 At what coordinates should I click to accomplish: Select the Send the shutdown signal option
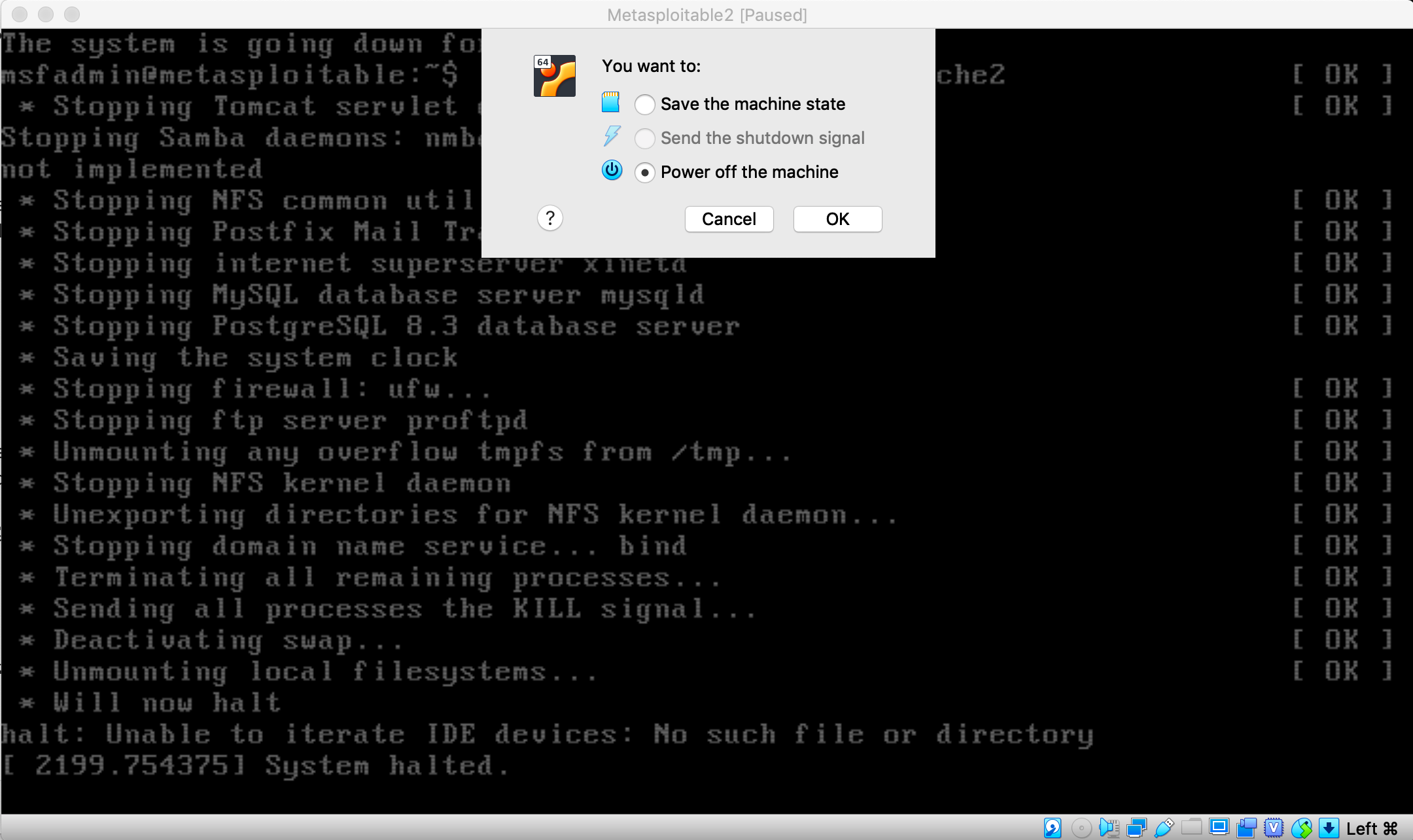click(x=644, y=138)
